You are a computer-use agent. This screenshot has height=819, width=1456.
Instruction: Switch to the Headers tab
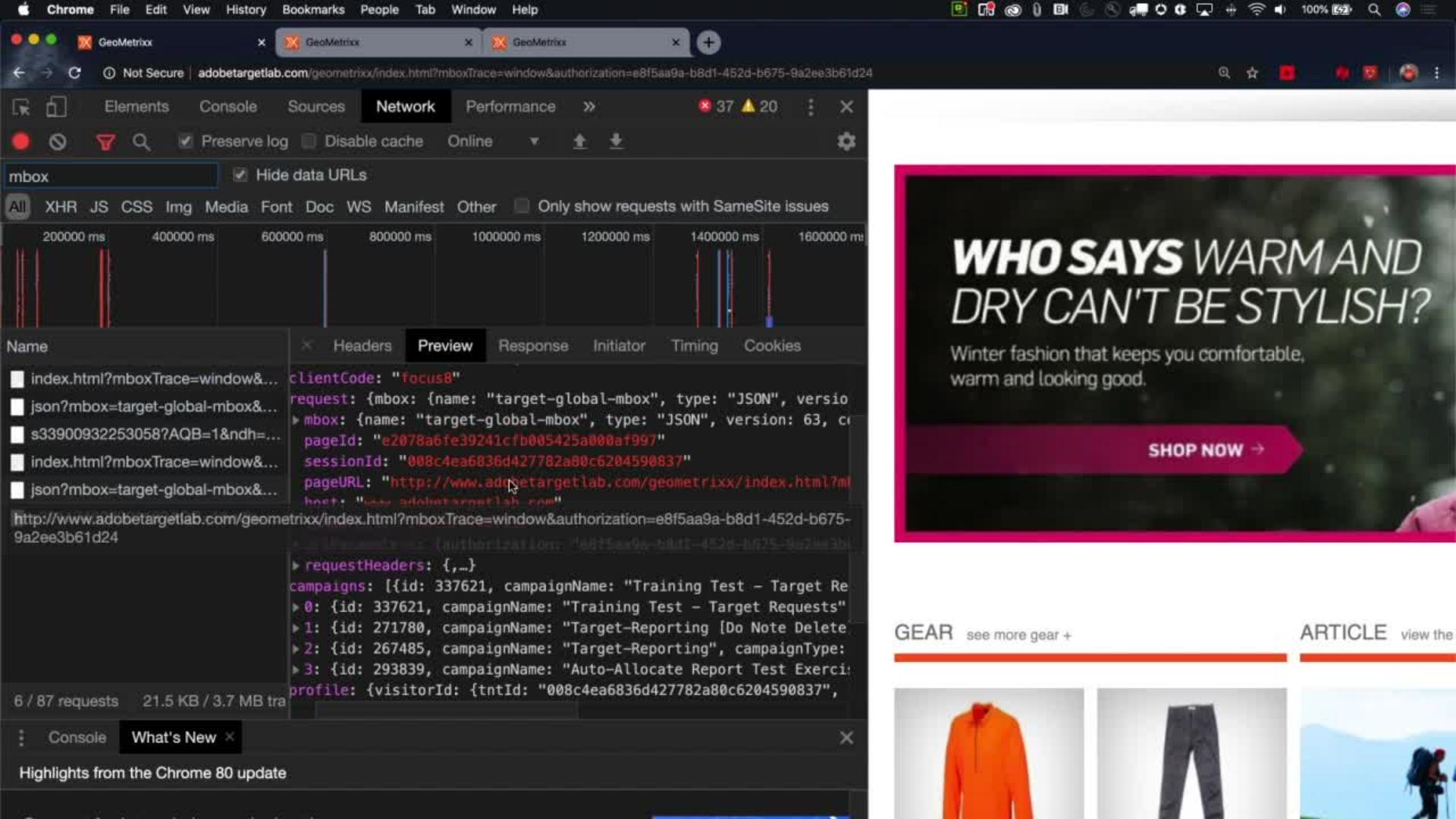362,346
